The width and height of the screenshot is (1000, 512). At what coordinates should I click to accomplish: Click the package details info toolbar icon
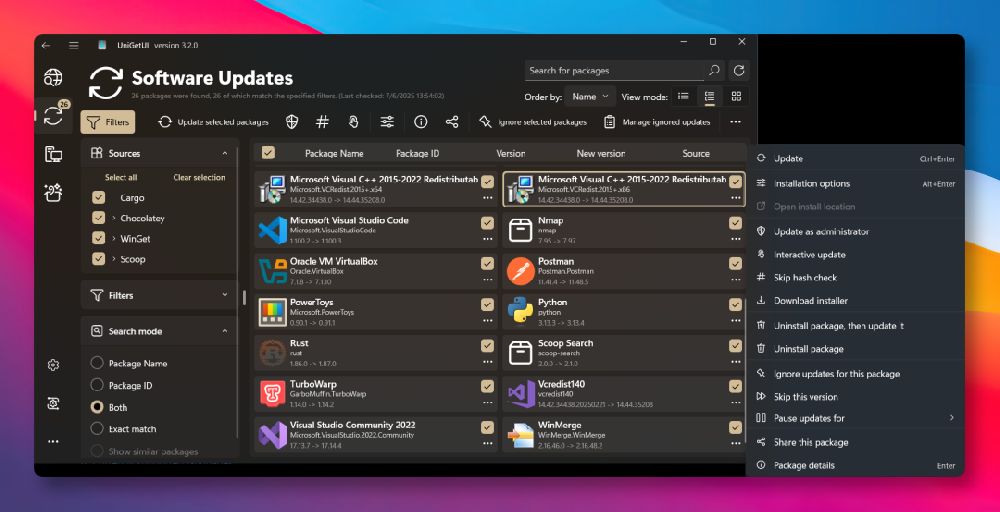tap(420, 122)
